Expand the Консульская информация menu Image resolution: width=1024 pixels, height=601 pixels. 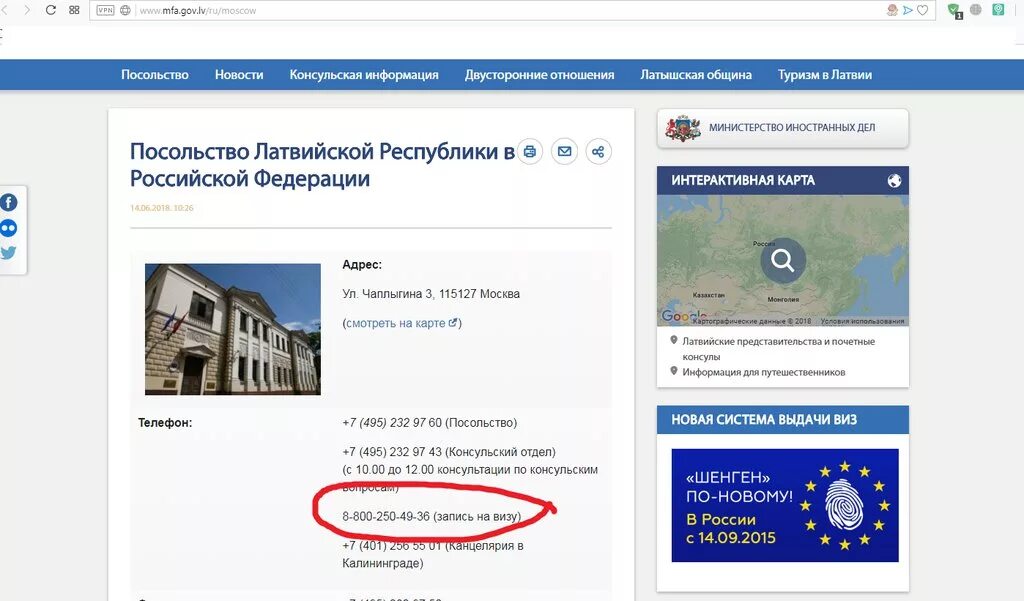tap(363, 74)
